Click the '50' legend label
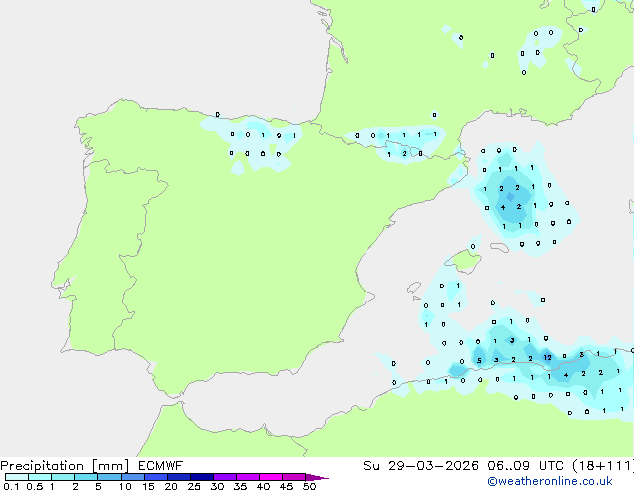This screenshot has width=634, height=490. [309, 486]
